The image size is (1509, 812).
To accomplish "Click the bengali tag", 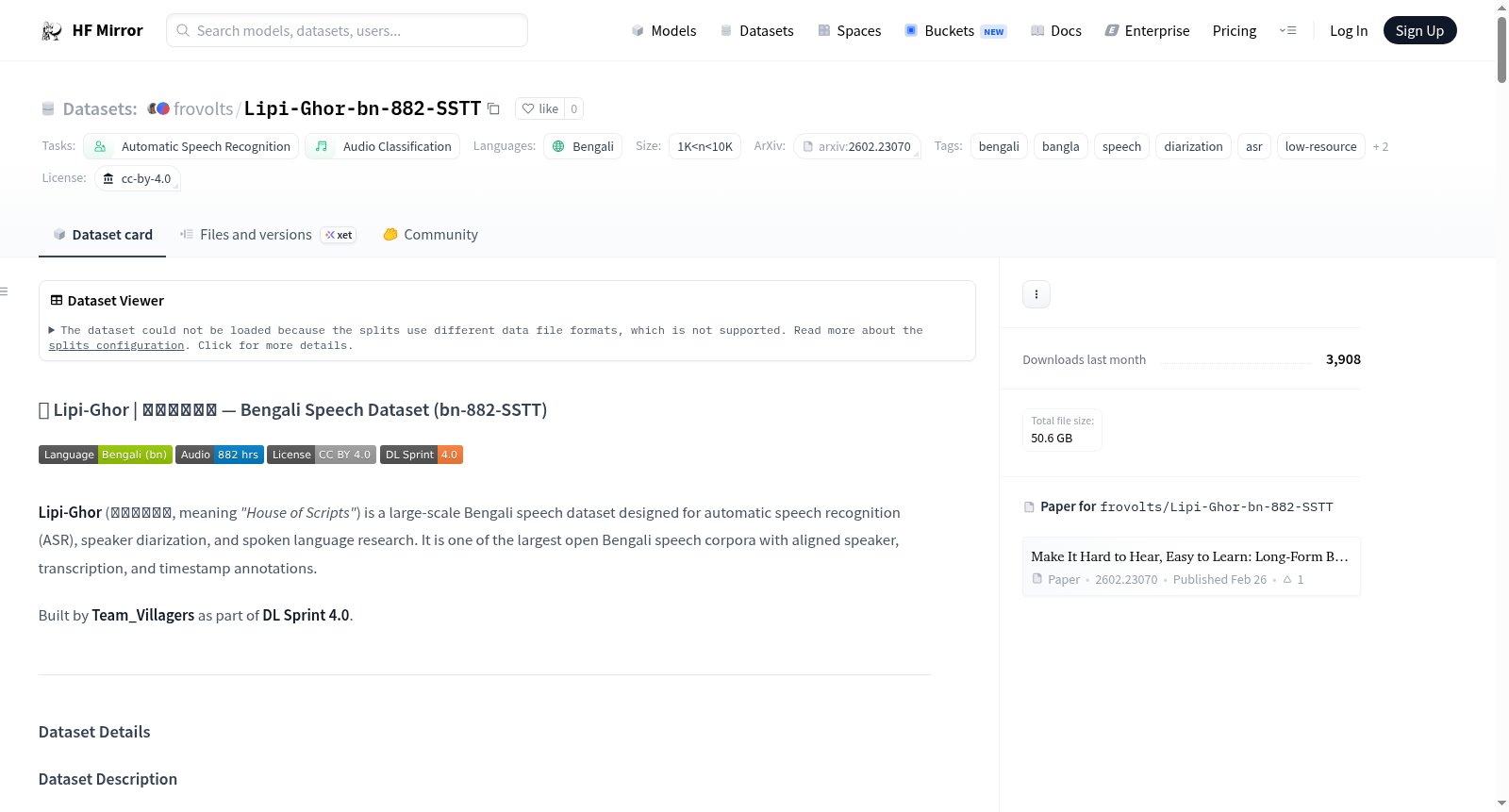I will point(999,146).
